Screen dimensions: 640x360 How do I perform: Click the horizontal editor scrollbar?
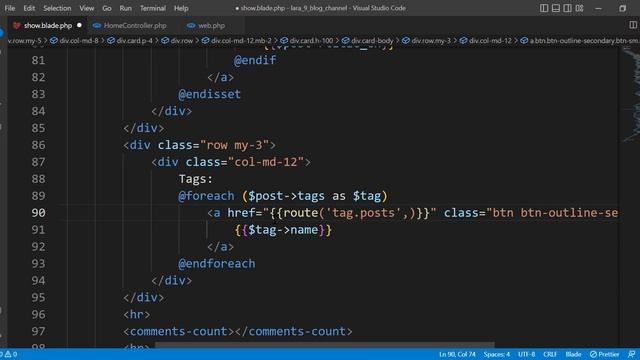[x=324, y=345]
